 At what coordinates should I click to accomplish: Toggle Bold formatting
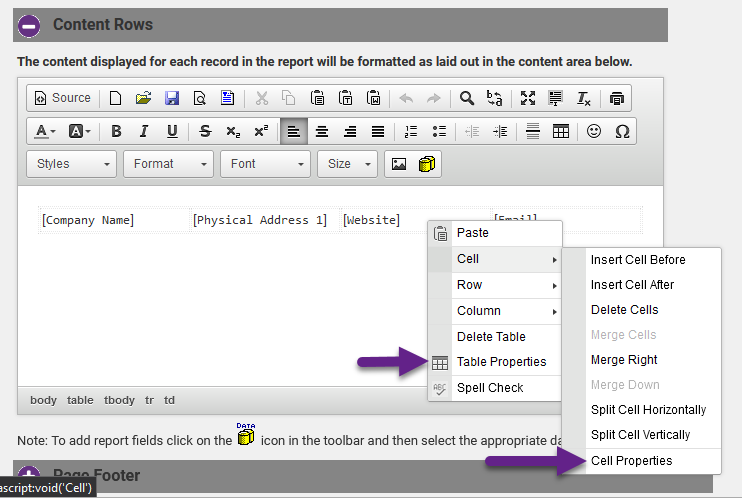click(x=116, y=131)
